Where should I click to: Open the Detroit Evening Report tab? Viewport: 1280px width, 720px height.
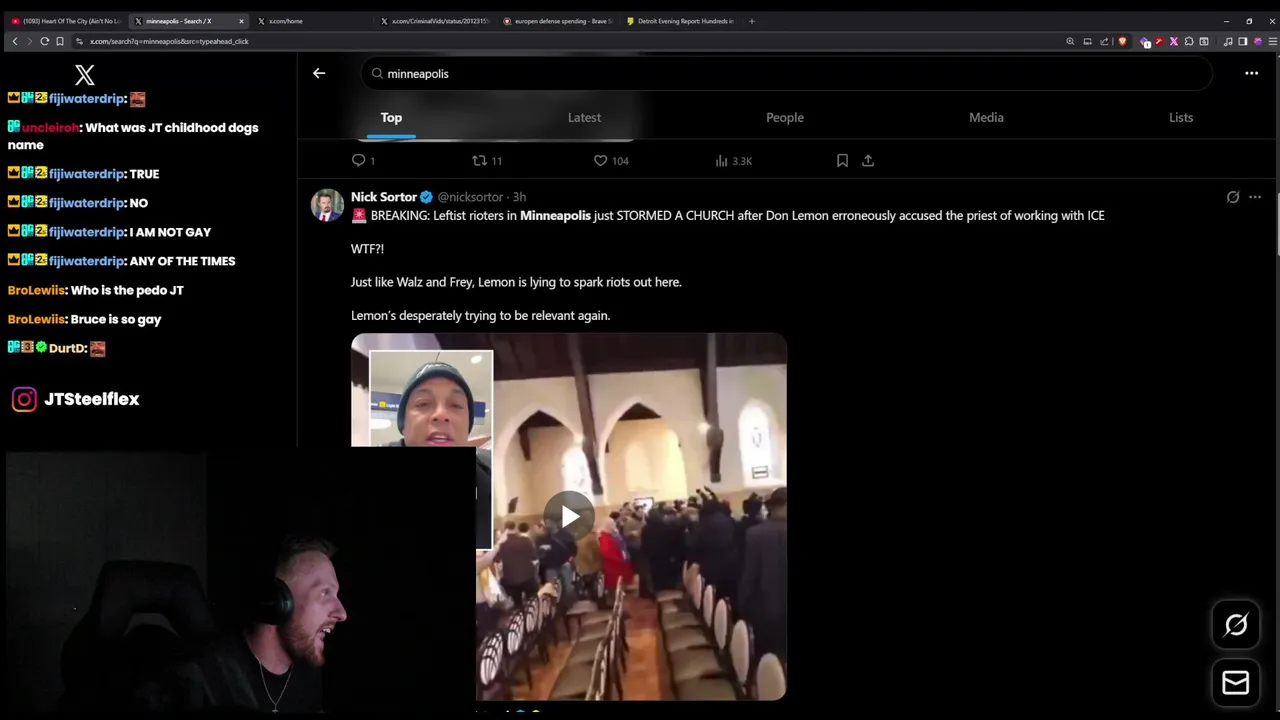point(680,21)
